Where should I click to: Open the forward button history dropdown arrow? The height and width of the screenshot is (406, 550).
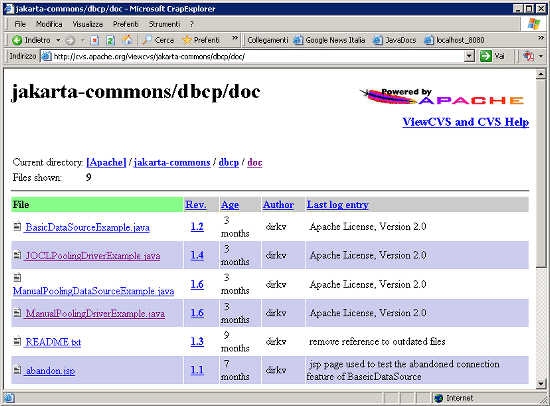(83, 40)
